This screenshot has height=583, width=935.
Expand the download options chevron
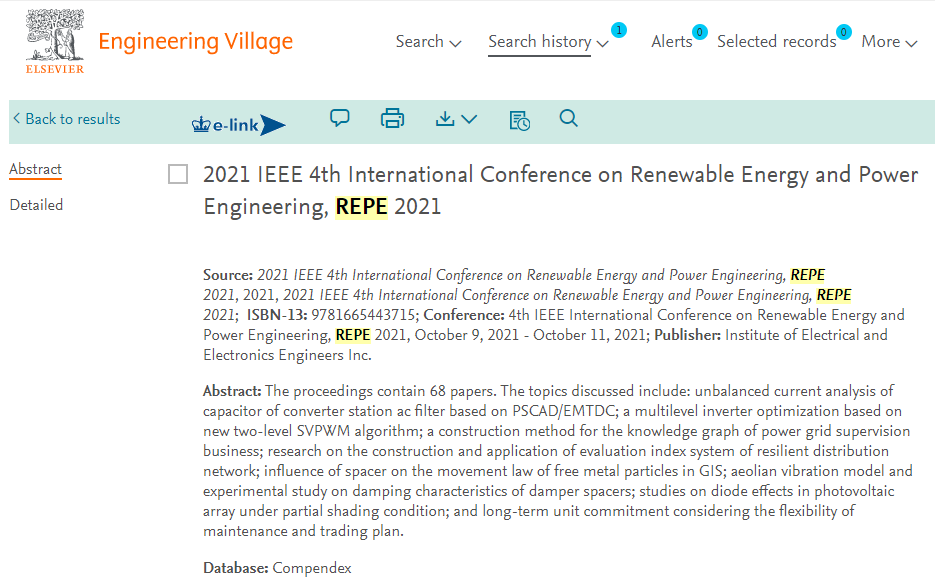coord(469,119)
